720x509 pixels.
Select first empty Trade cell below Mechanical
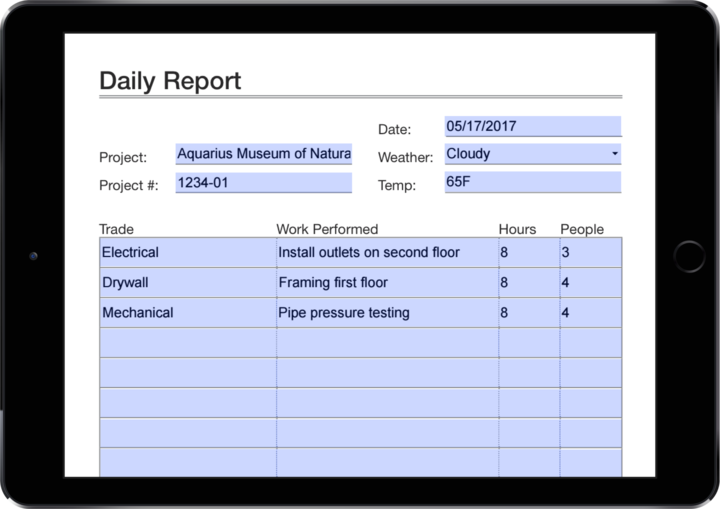188,343
